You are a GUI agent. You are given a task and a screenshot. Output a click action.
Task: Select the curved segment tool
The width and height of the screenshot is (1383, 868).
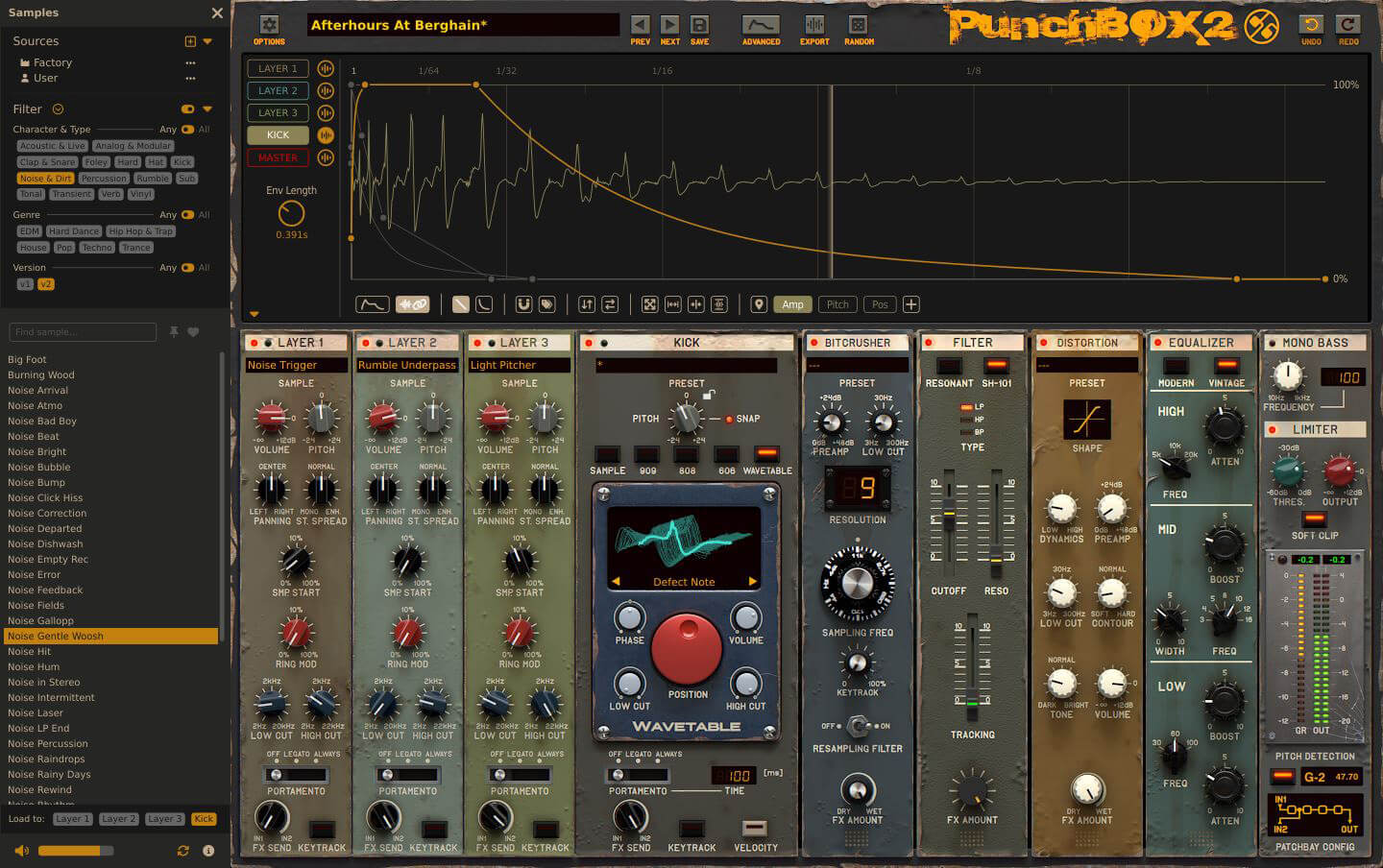tap(484, 304)
